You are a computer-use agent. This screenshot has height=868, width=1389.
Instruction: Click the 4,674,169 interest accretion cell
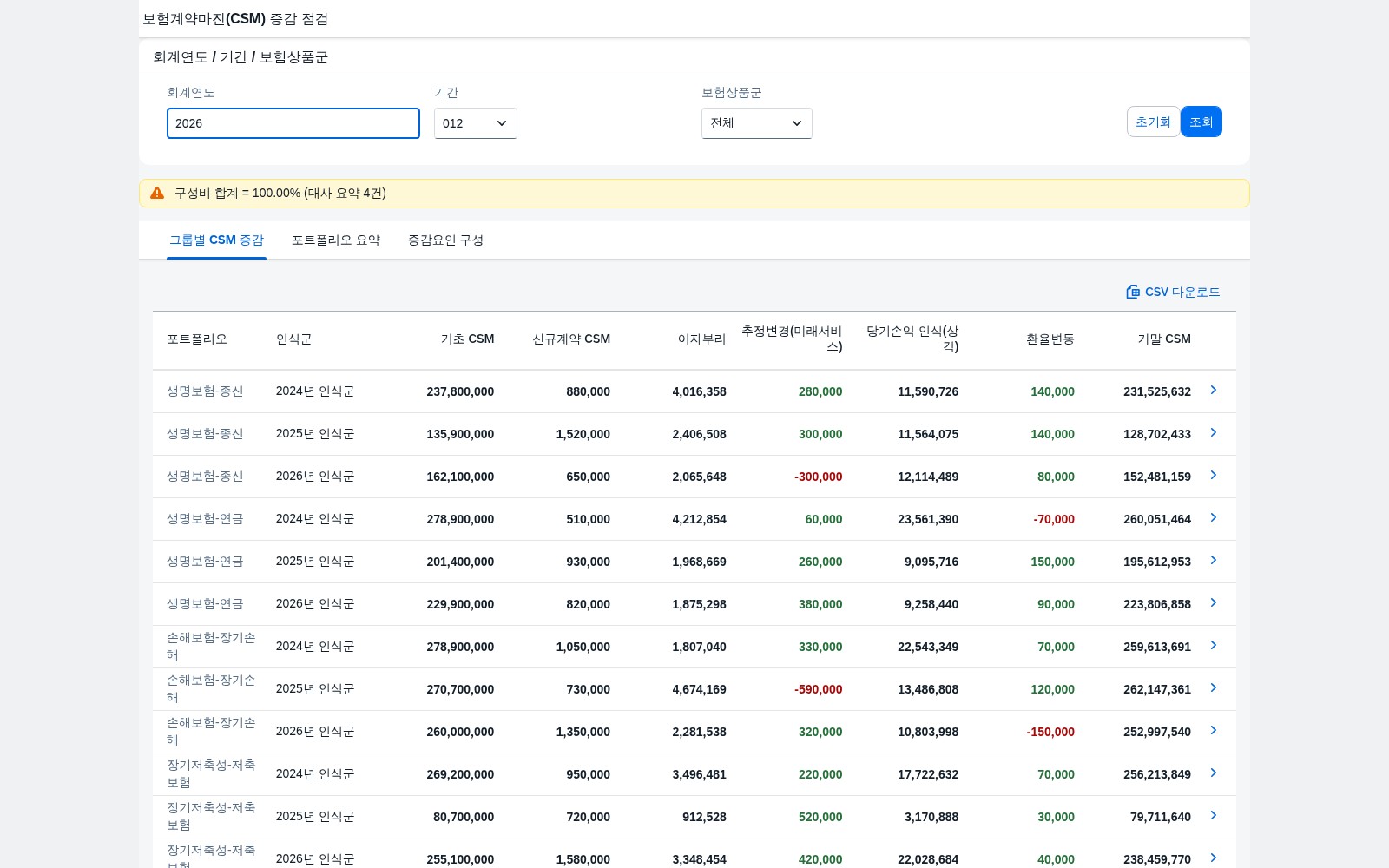coord(699,689)
